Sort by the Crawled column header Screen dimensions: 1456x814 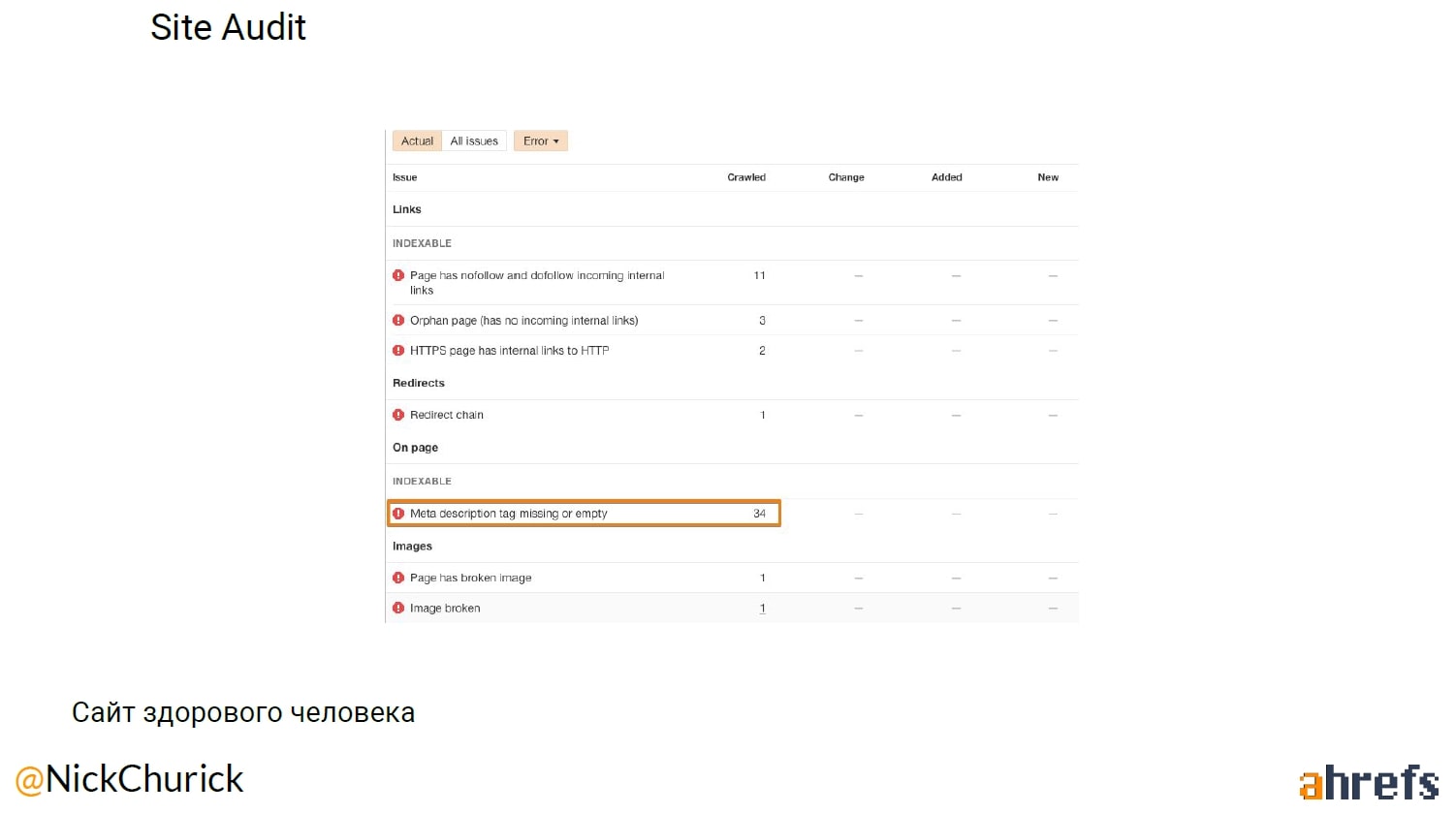point(746,177)
